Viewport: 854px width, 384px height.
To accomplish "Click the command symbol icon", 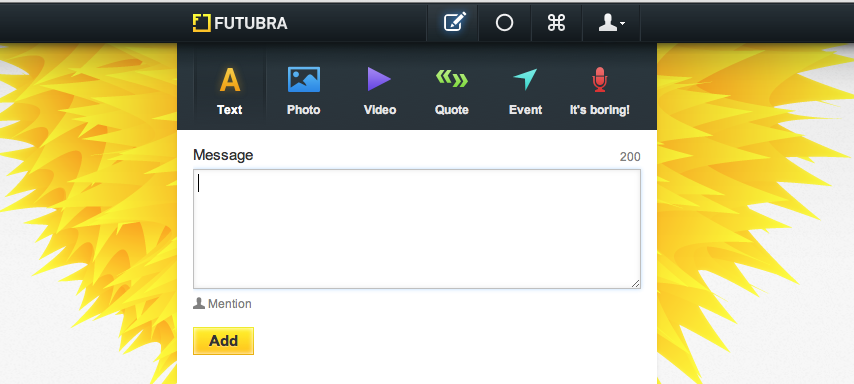I will [556, 23].
